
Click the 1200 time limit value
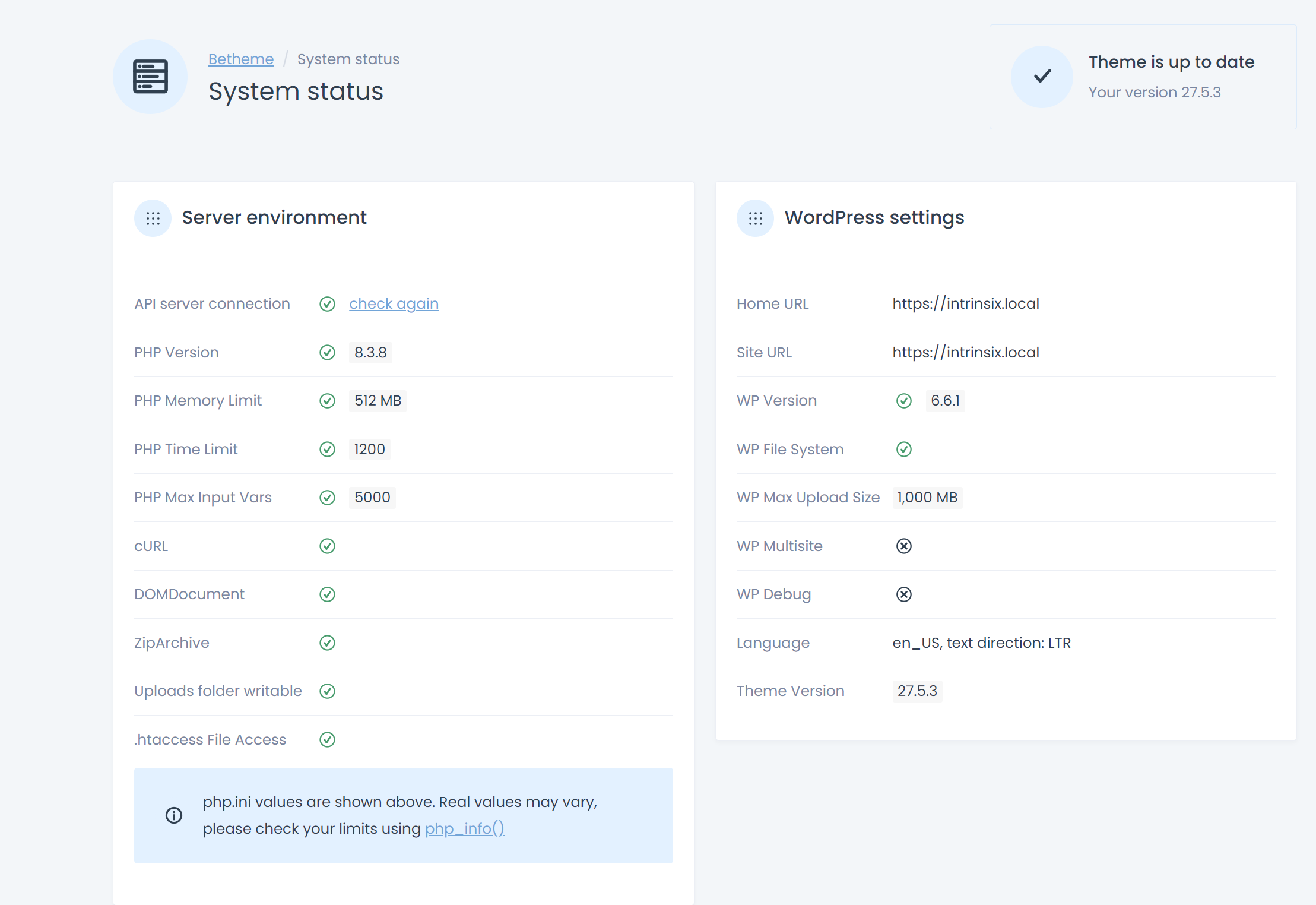tap(370, 450)
